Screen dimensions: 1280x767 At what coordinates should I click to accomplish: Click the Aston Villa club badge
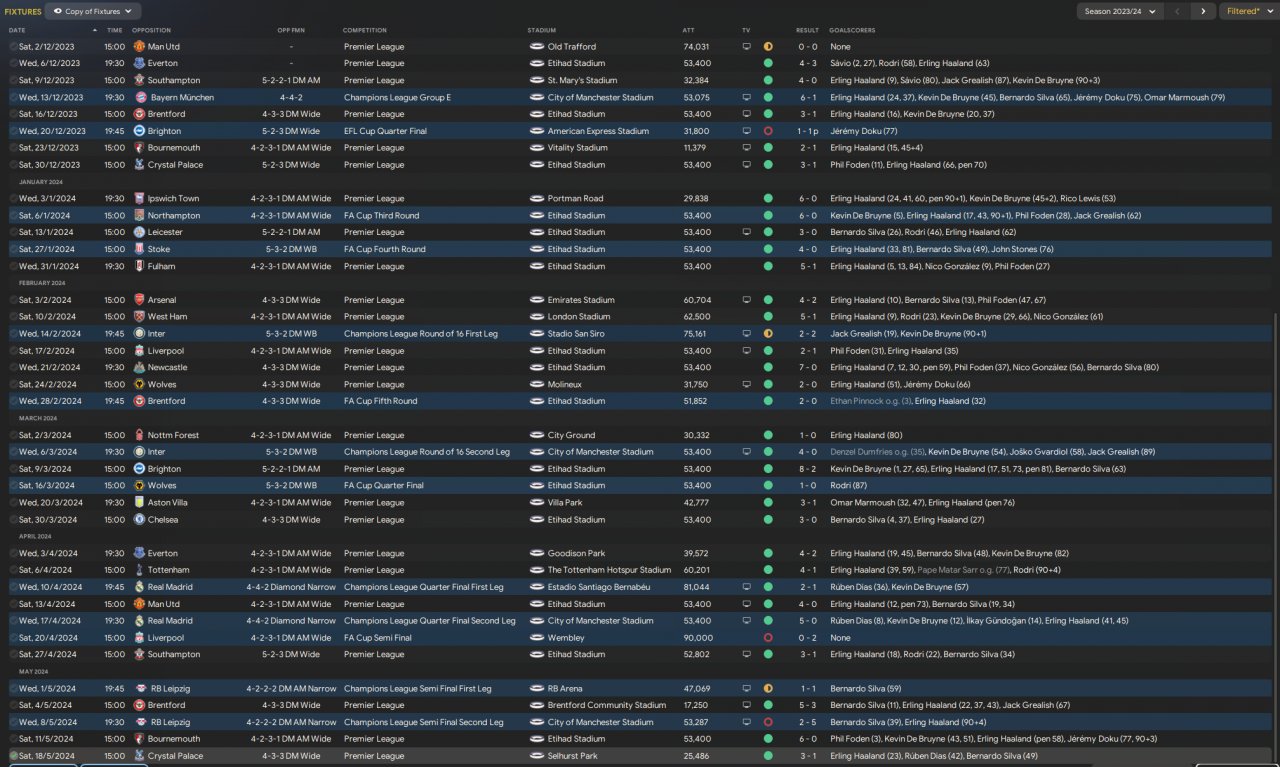pos(139,503)
